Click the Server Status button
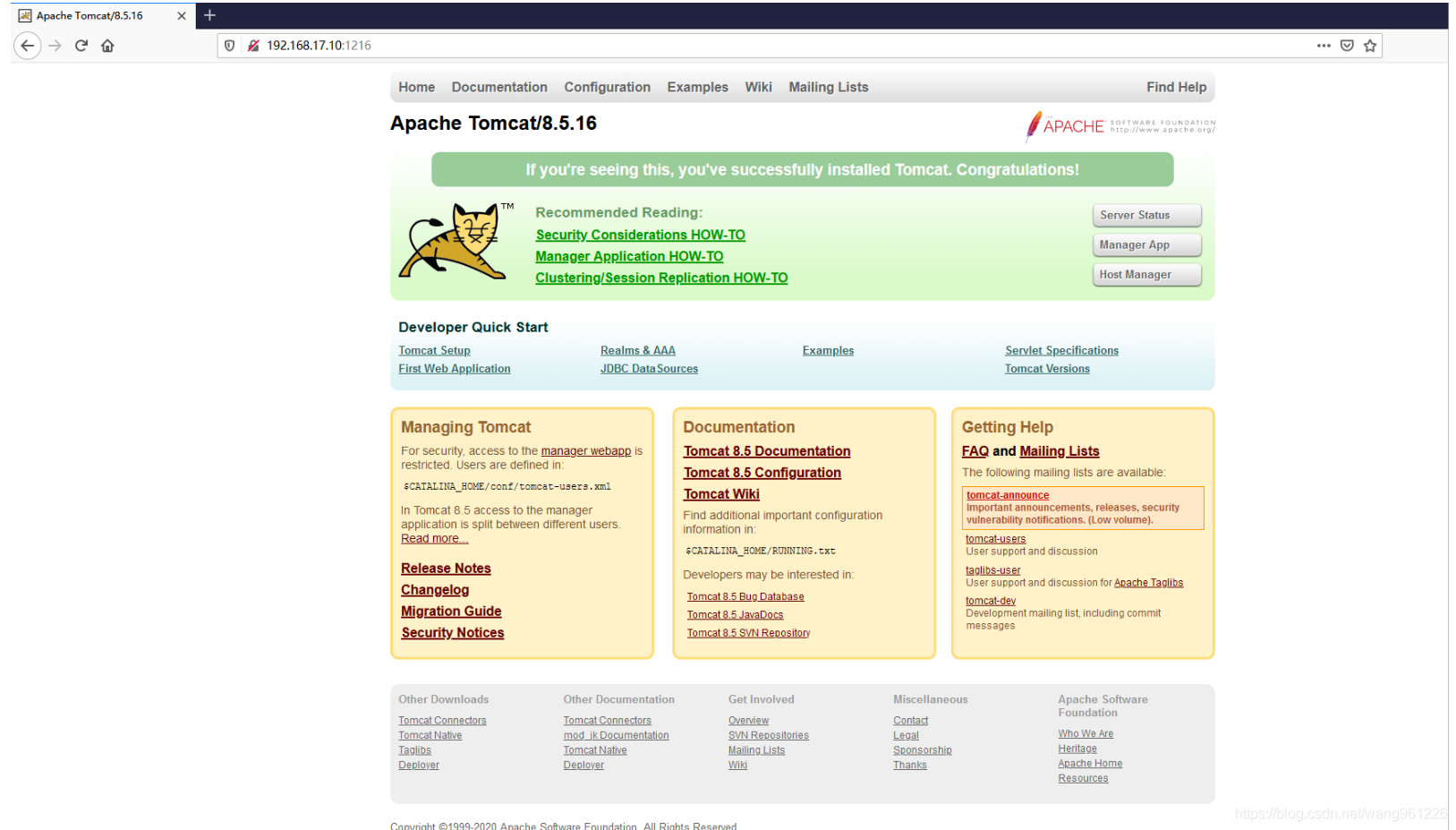Screen dimensions: 1456x830 click(1146, 215)
